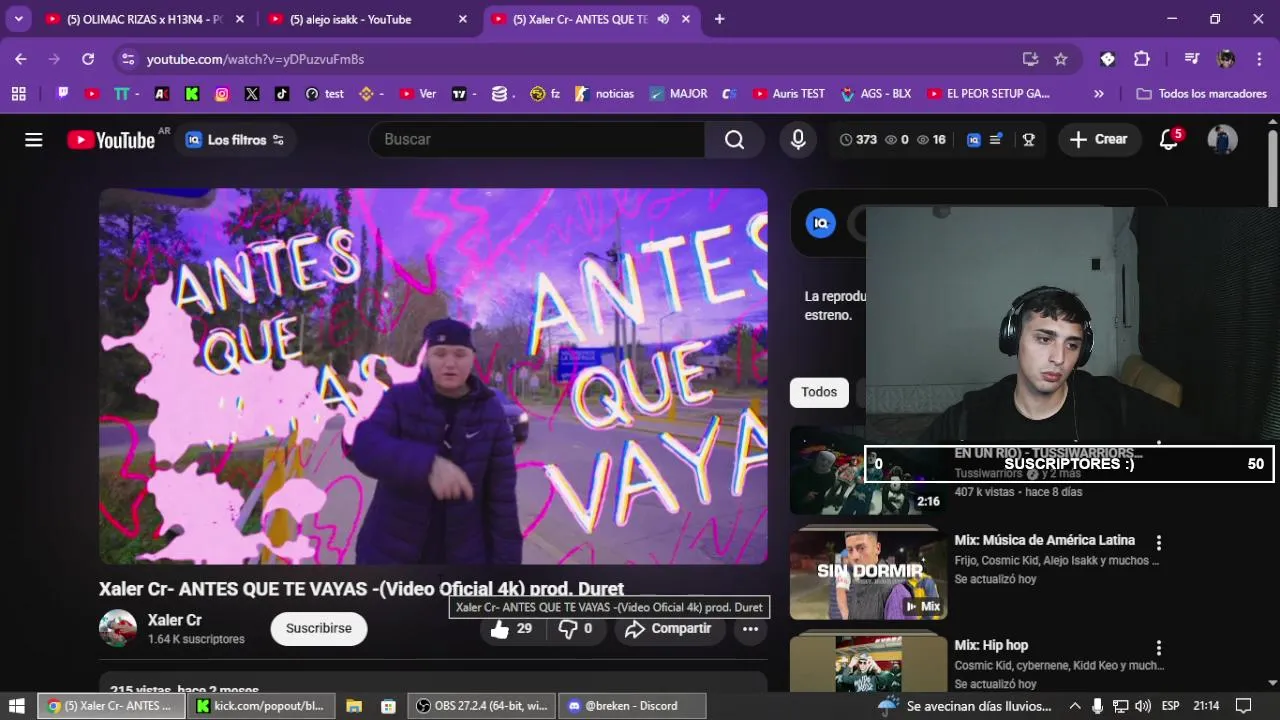Viewport: 1280px width, 720px height.
Task: Open Mix: Música de América Latina thumbnail
Action: [x=868, y=574]
